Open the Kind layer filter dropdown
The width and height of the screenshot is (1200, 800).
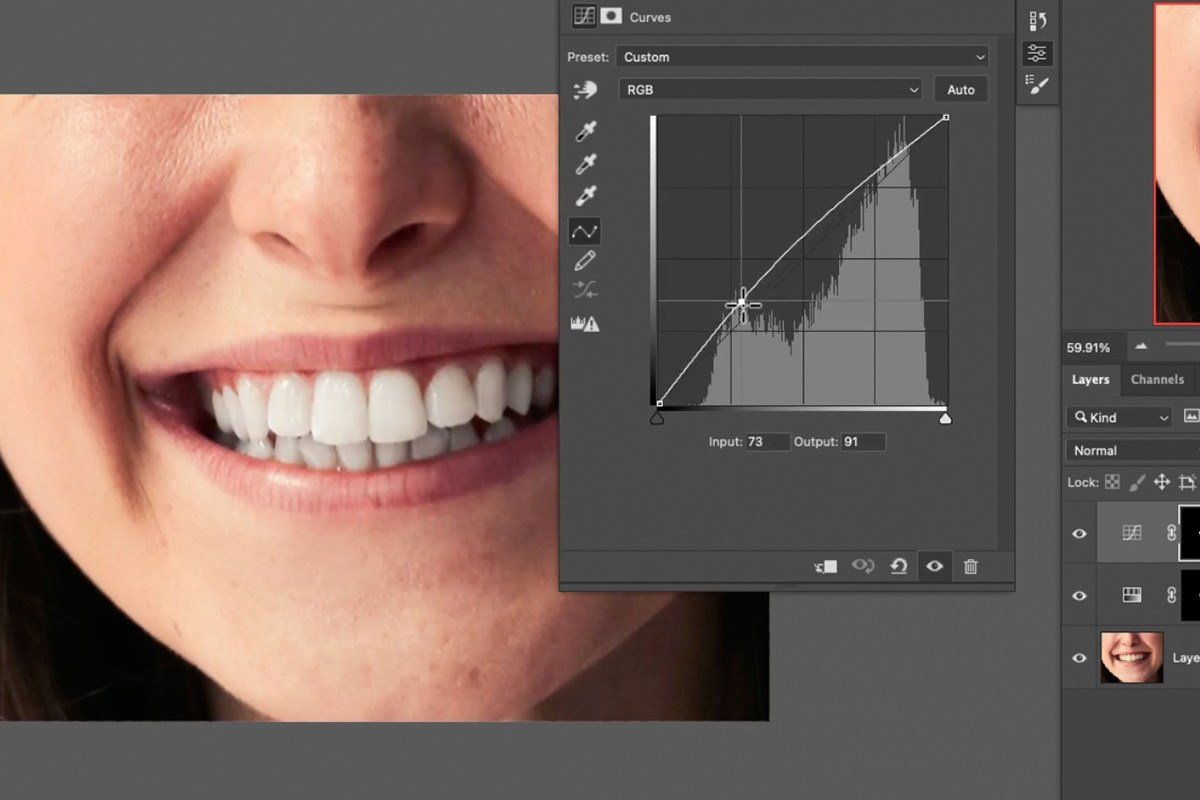click(x=1119, y=417)
